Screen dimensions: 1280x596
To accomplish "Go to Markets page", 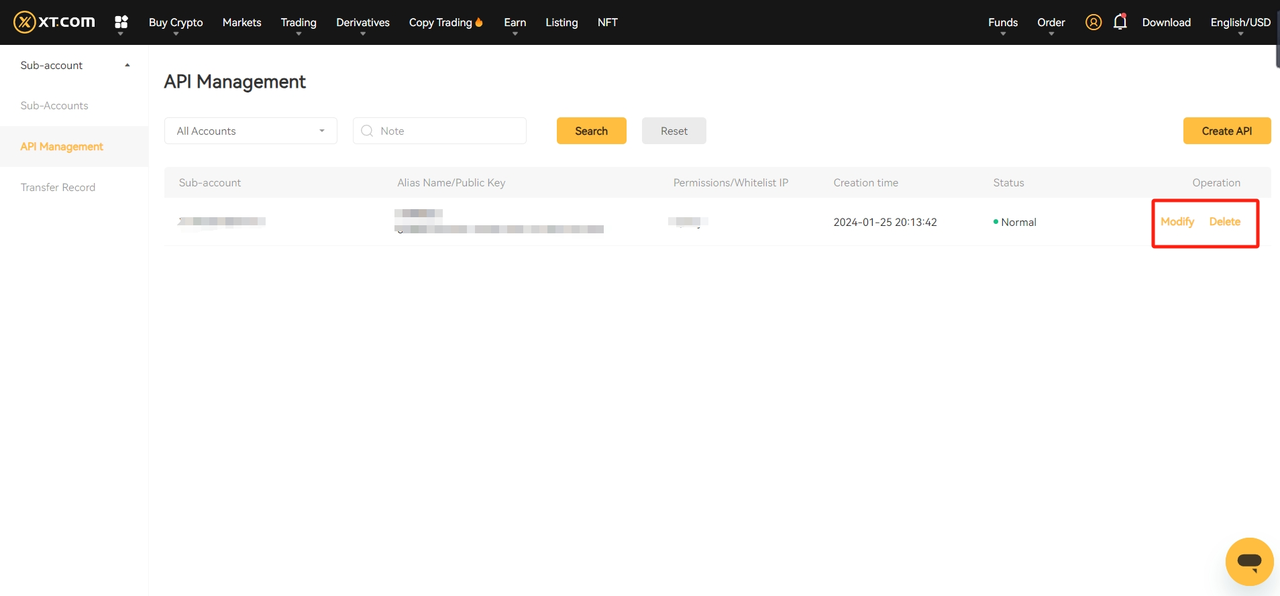I will point(241,22).
